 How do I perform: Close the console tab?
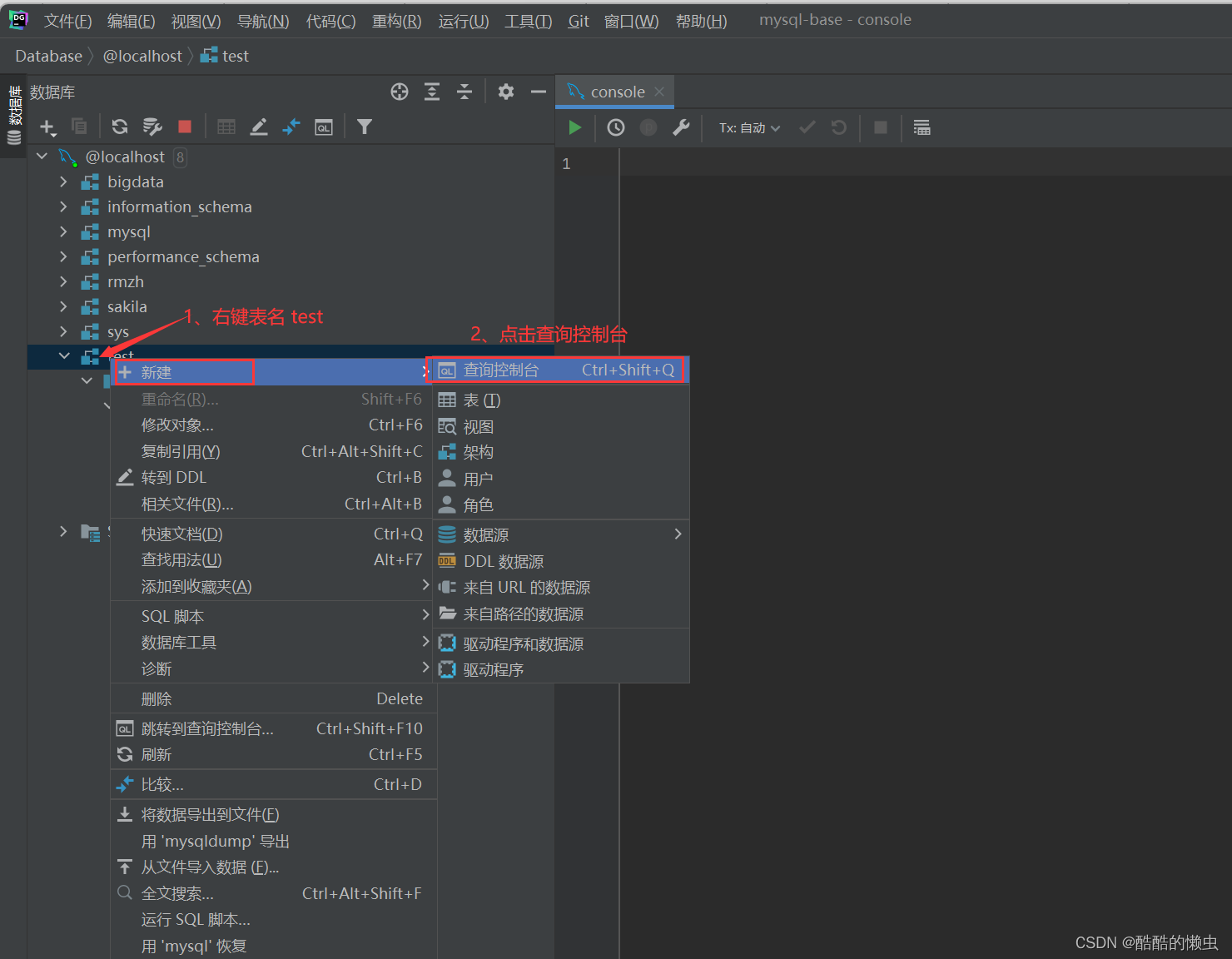(x=659, y=92)
